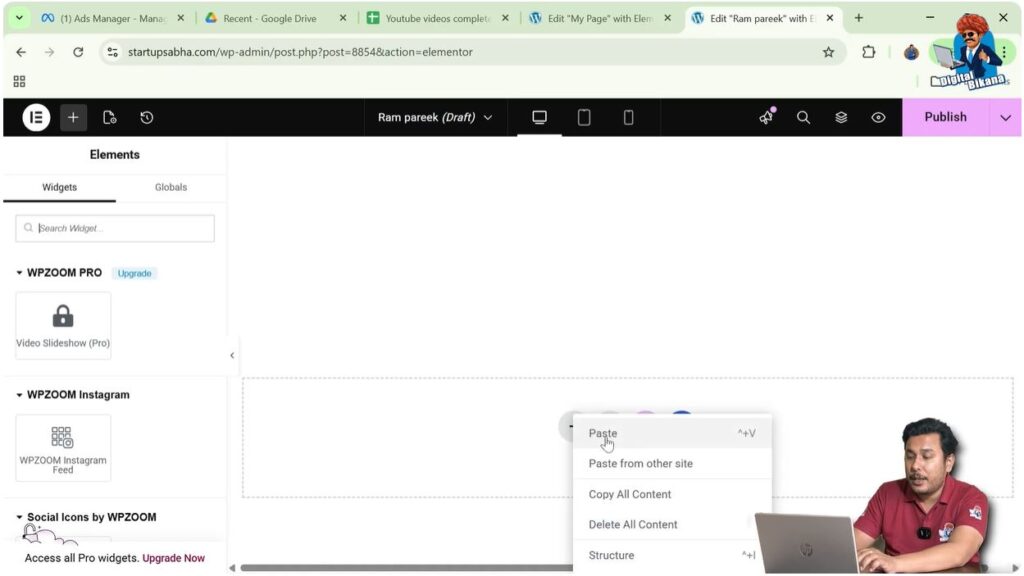Click the Elementor logo menu icon
Screen dimensions: 1024x576
click(x=36, y=117)
